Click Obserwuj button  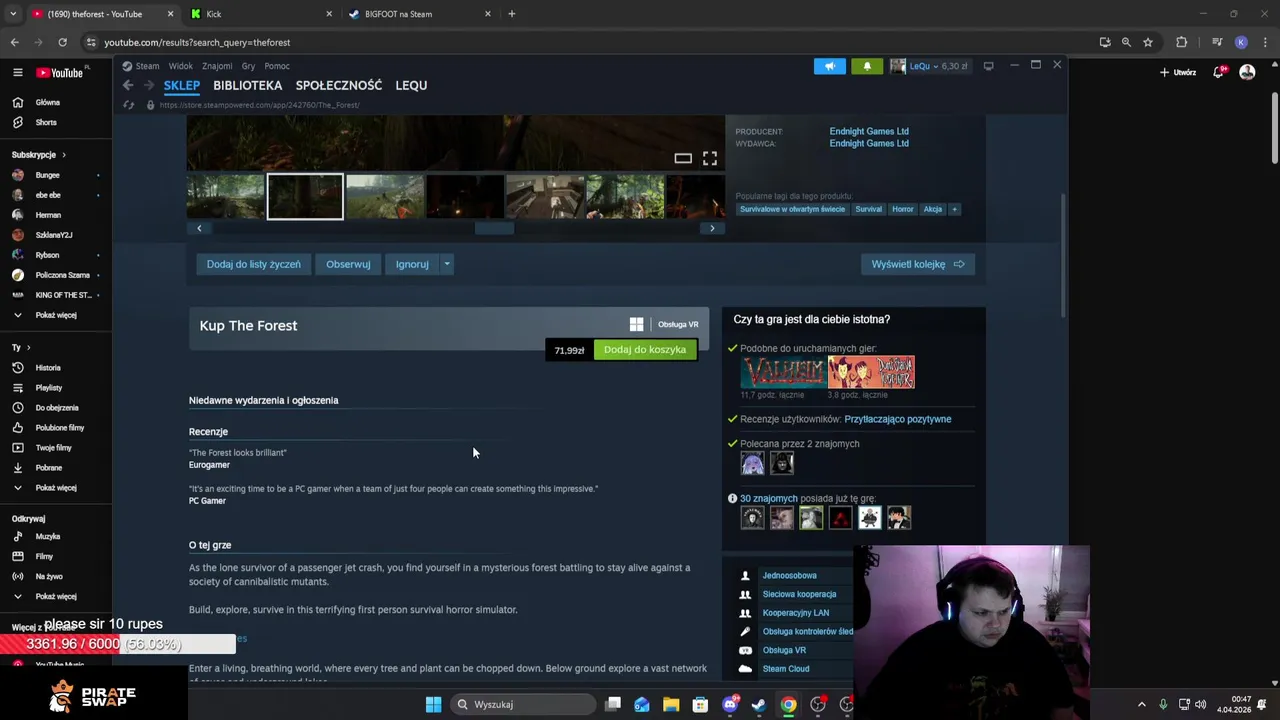[348, 264]
